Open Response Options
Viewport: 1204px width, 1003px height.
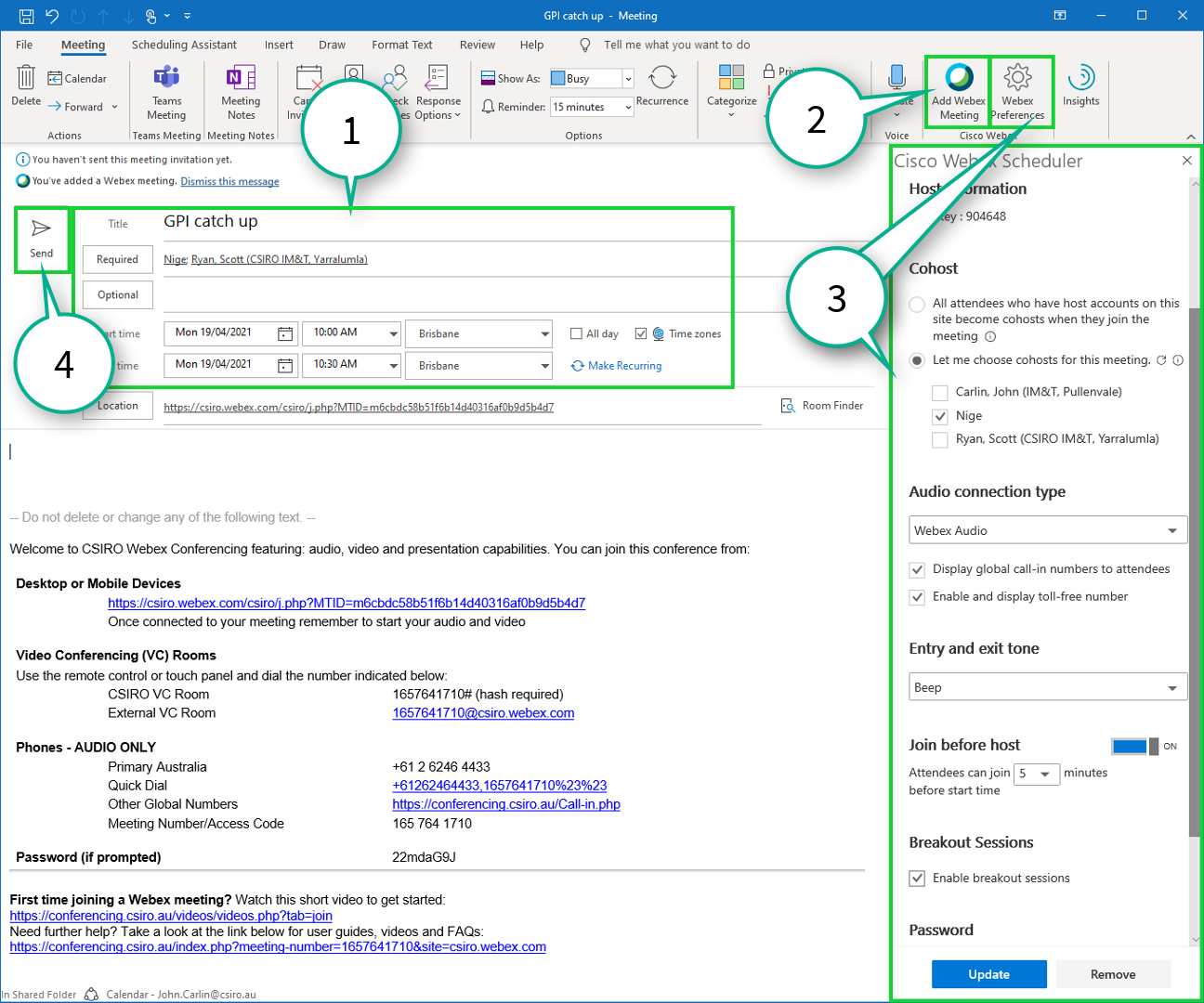[x=438, y=93]
